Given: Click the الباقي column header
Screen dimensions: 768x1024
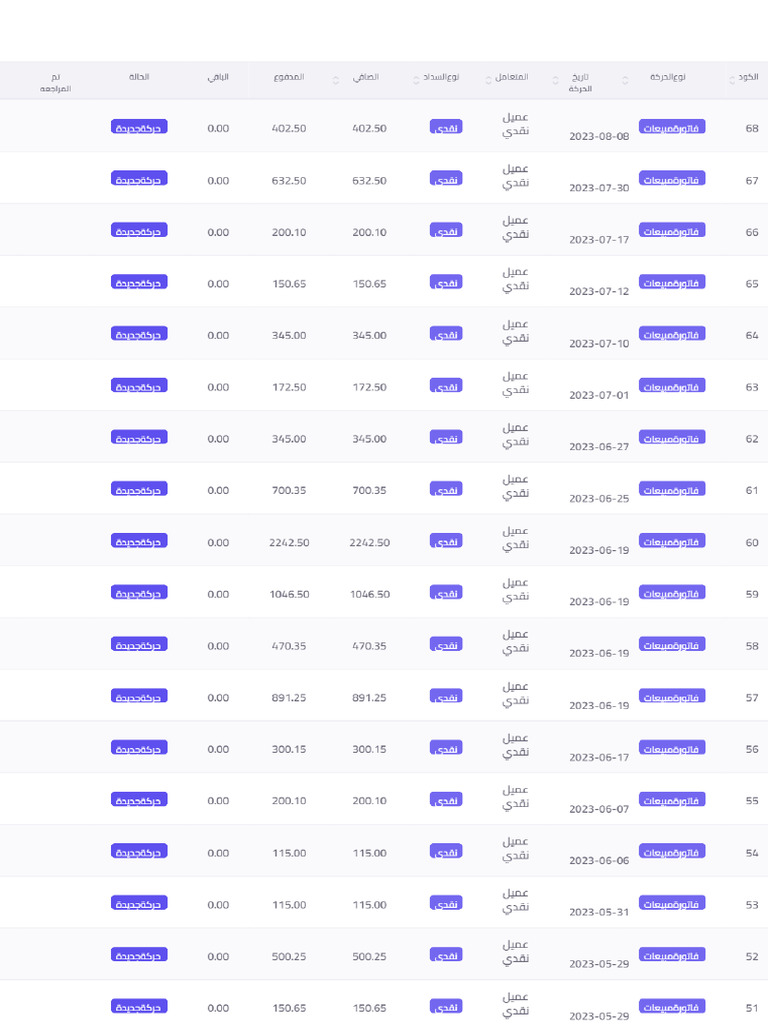Looking at the screenshot, I should coord(218,77).
